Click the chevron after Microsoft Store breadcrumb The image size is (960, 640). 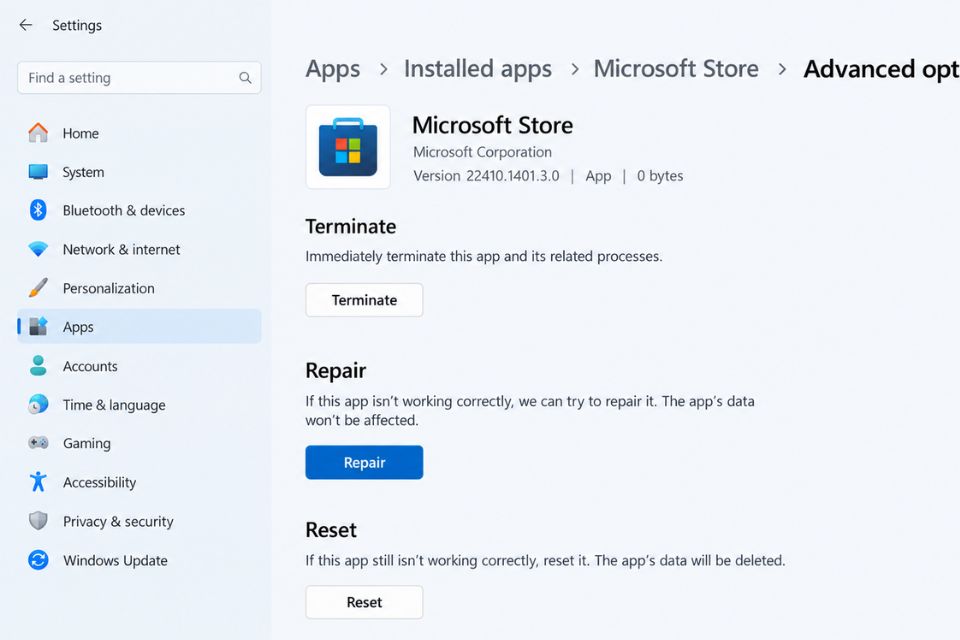(782, 69)
